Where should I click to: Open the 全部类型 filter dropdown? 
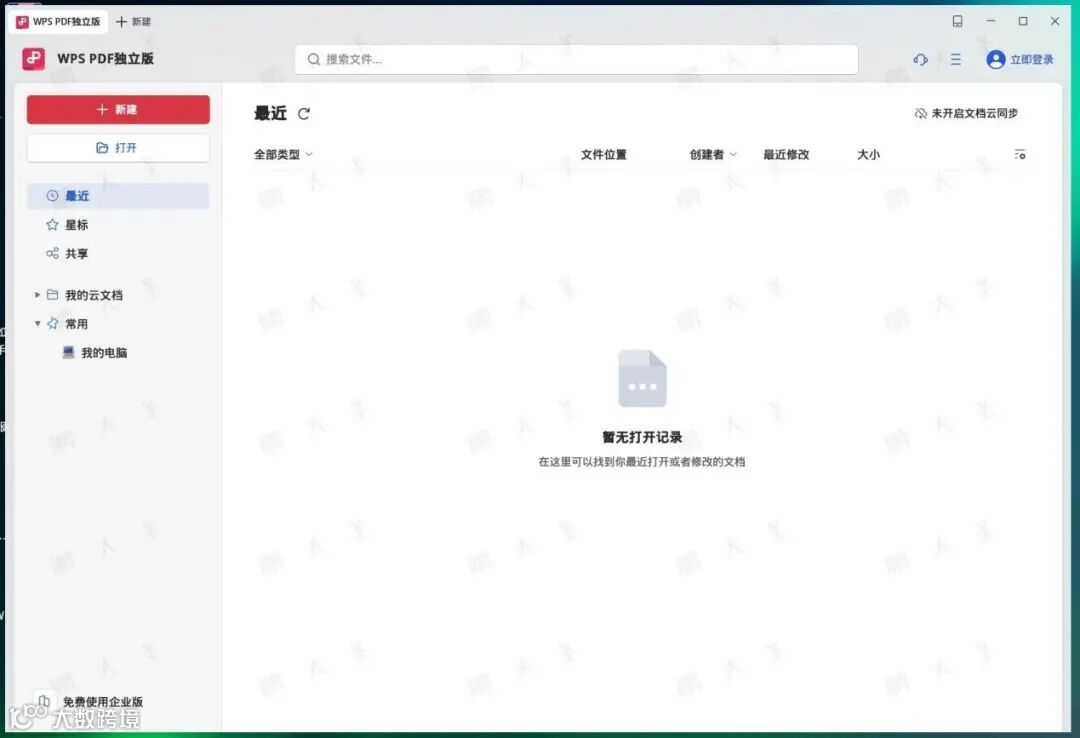tap(283, 154)
